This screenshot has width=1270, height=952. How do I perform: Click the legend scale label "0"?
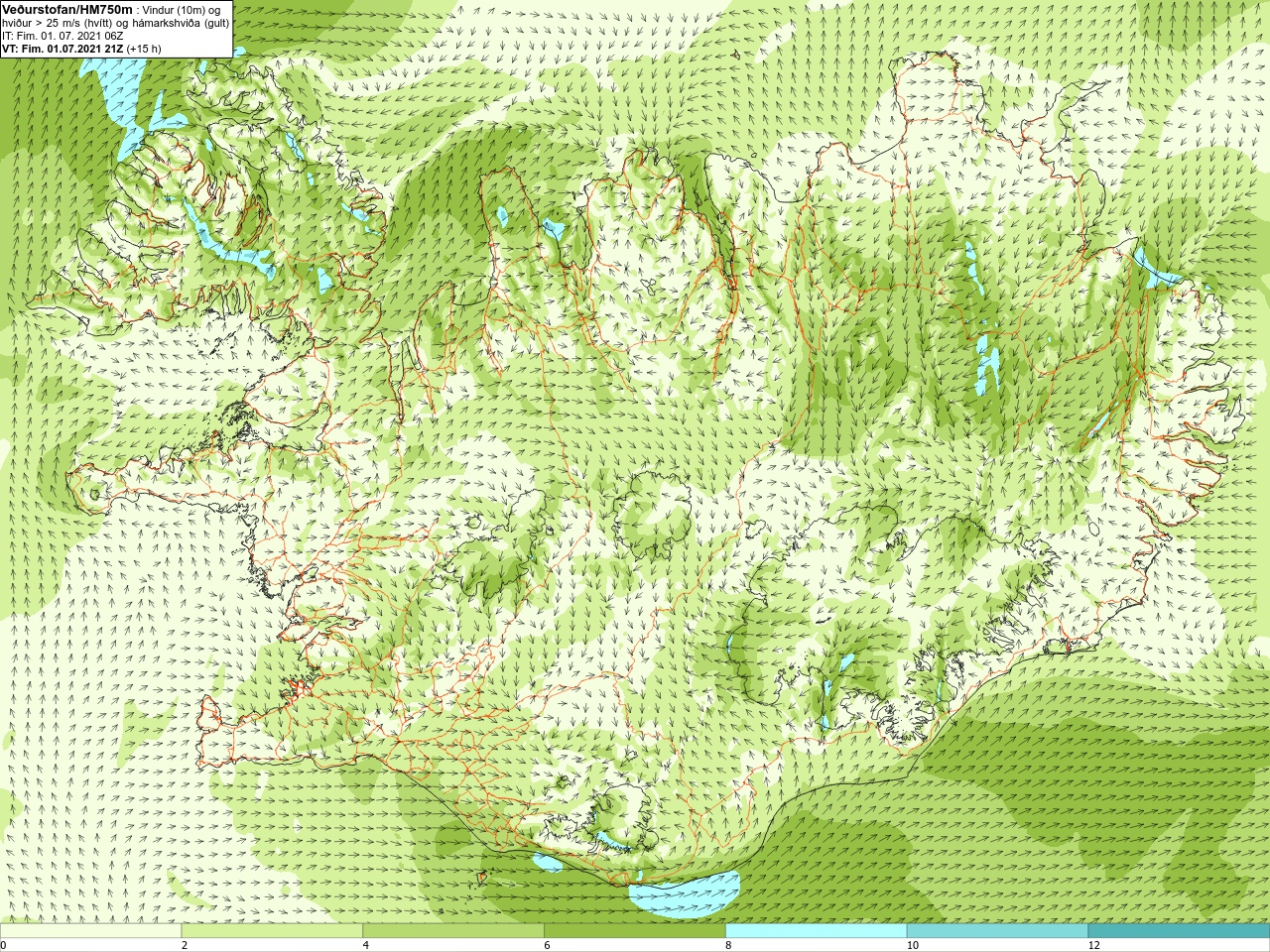[4, 945]
